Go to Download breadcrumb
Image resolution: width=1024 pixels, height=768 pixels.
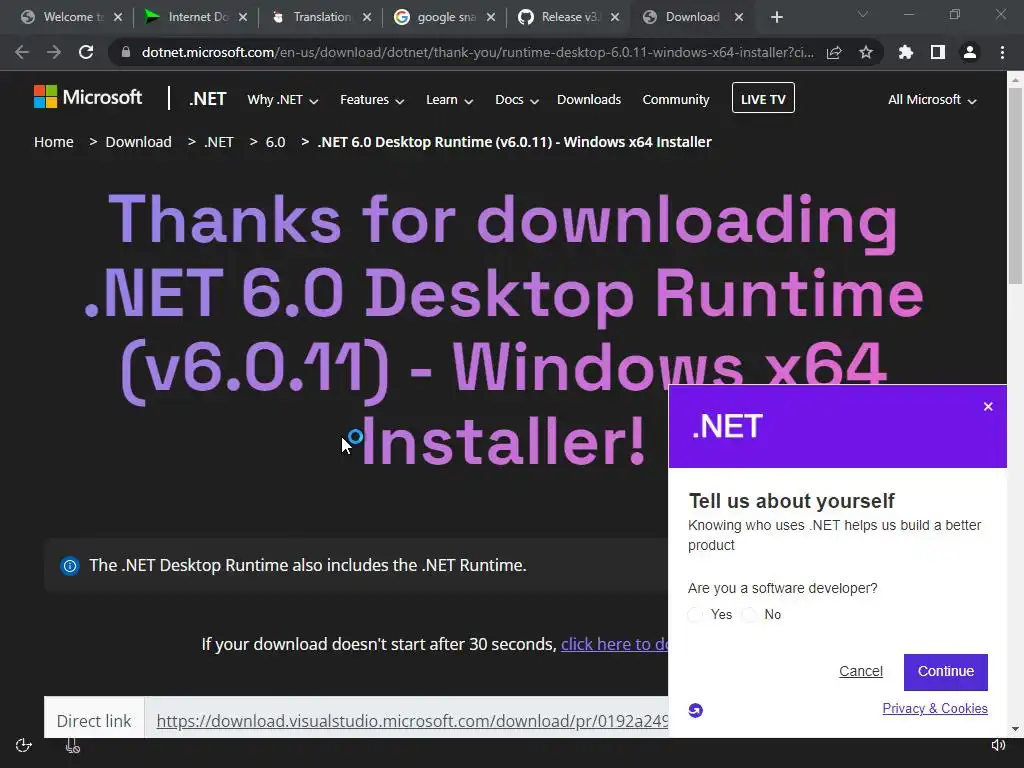138,142
